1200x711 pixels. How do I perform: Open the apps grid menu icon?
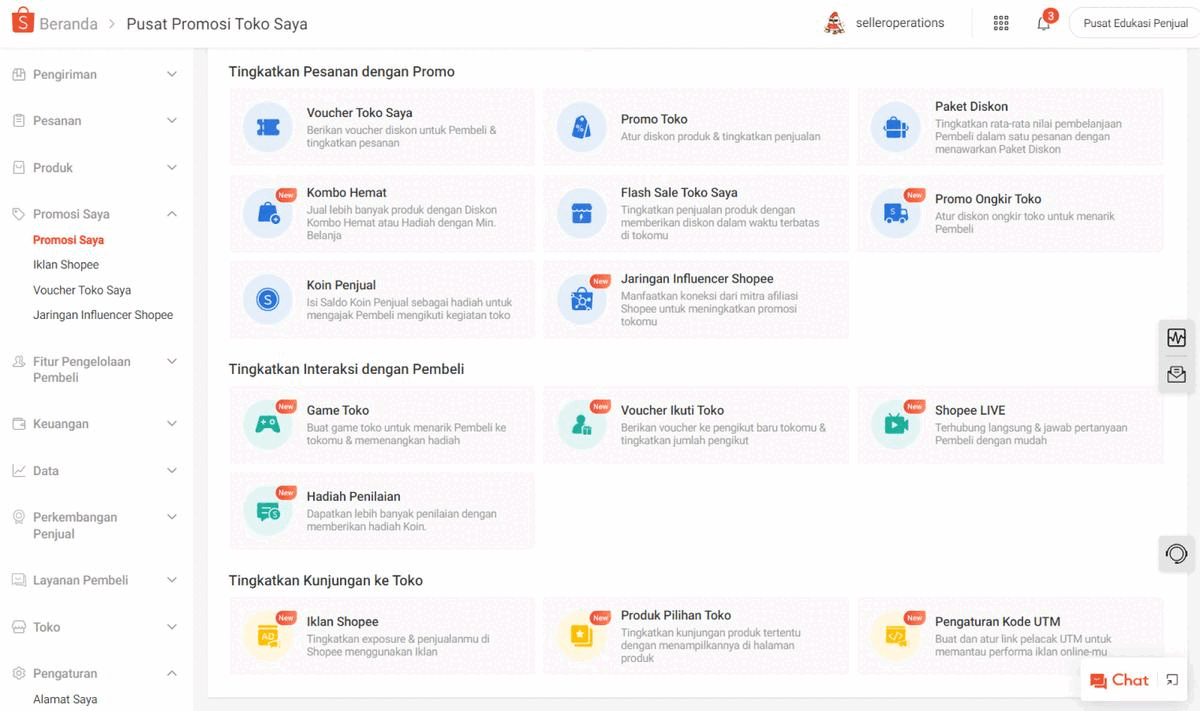[x=1000, y=23]
